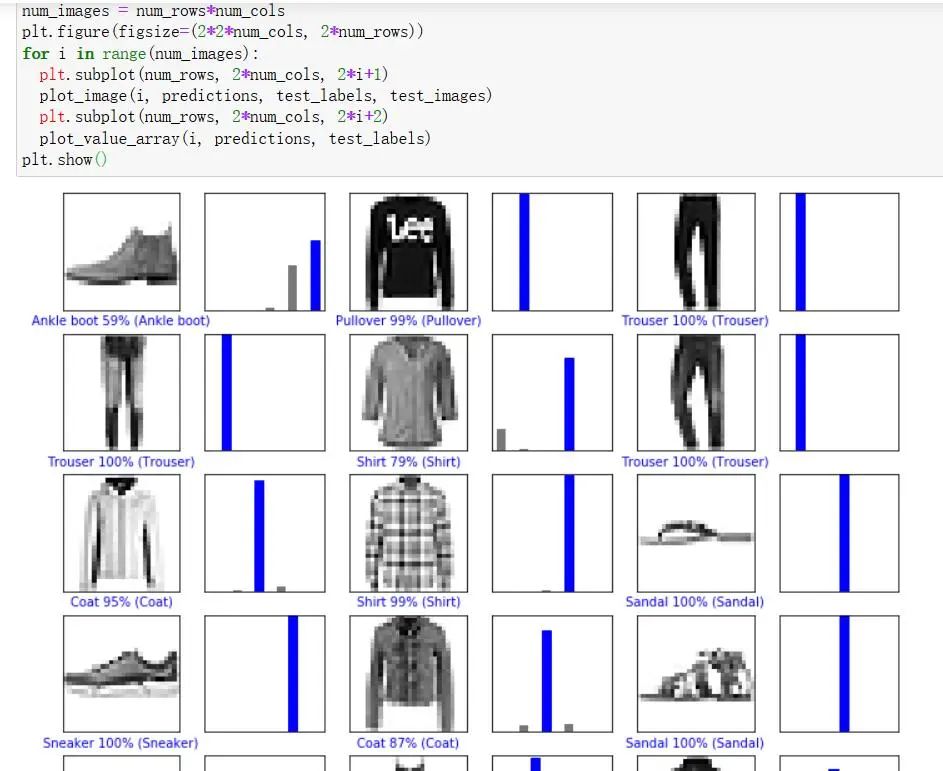Click the small gray bar in Shirt 79% chart

coord(501,439)
